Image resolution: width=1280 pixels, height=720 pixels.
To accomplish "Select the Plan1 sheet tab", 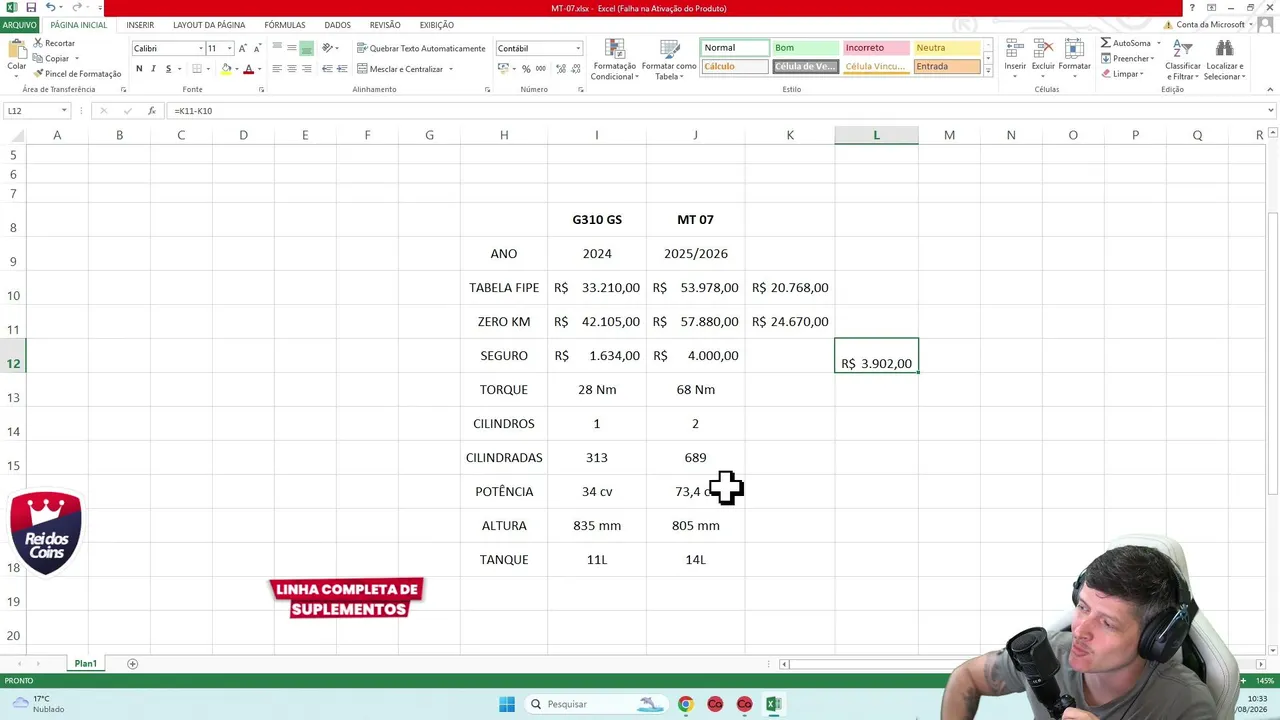I will click(85, 664).
